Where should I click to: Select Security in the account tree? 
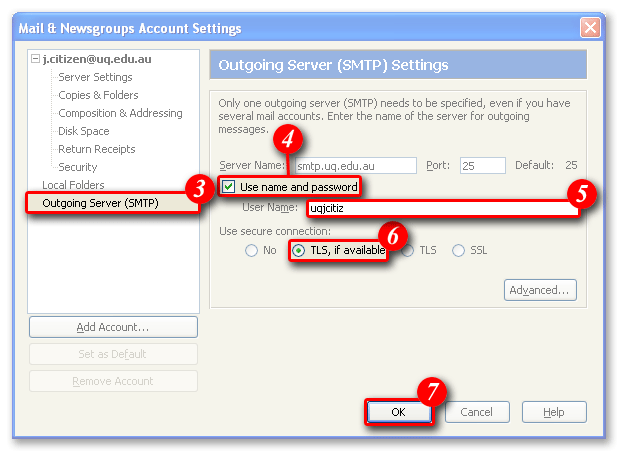[78, 167]
